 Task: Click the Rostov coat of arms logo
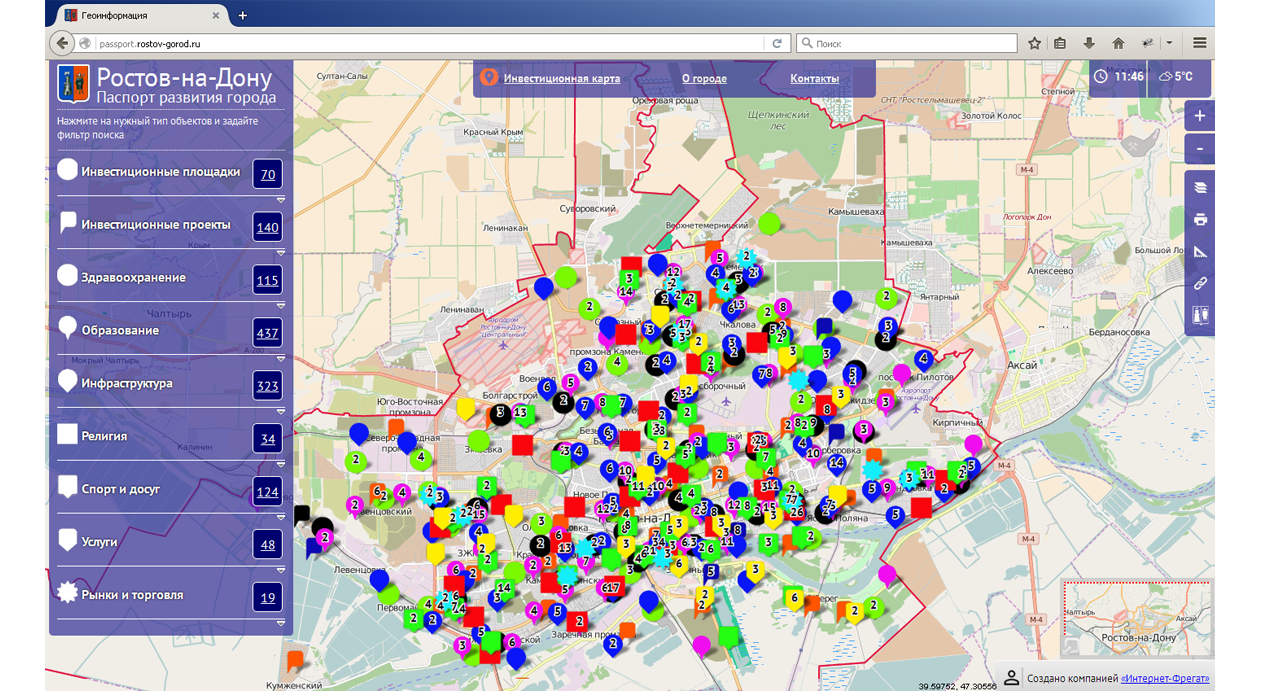(x=71, y=82)
